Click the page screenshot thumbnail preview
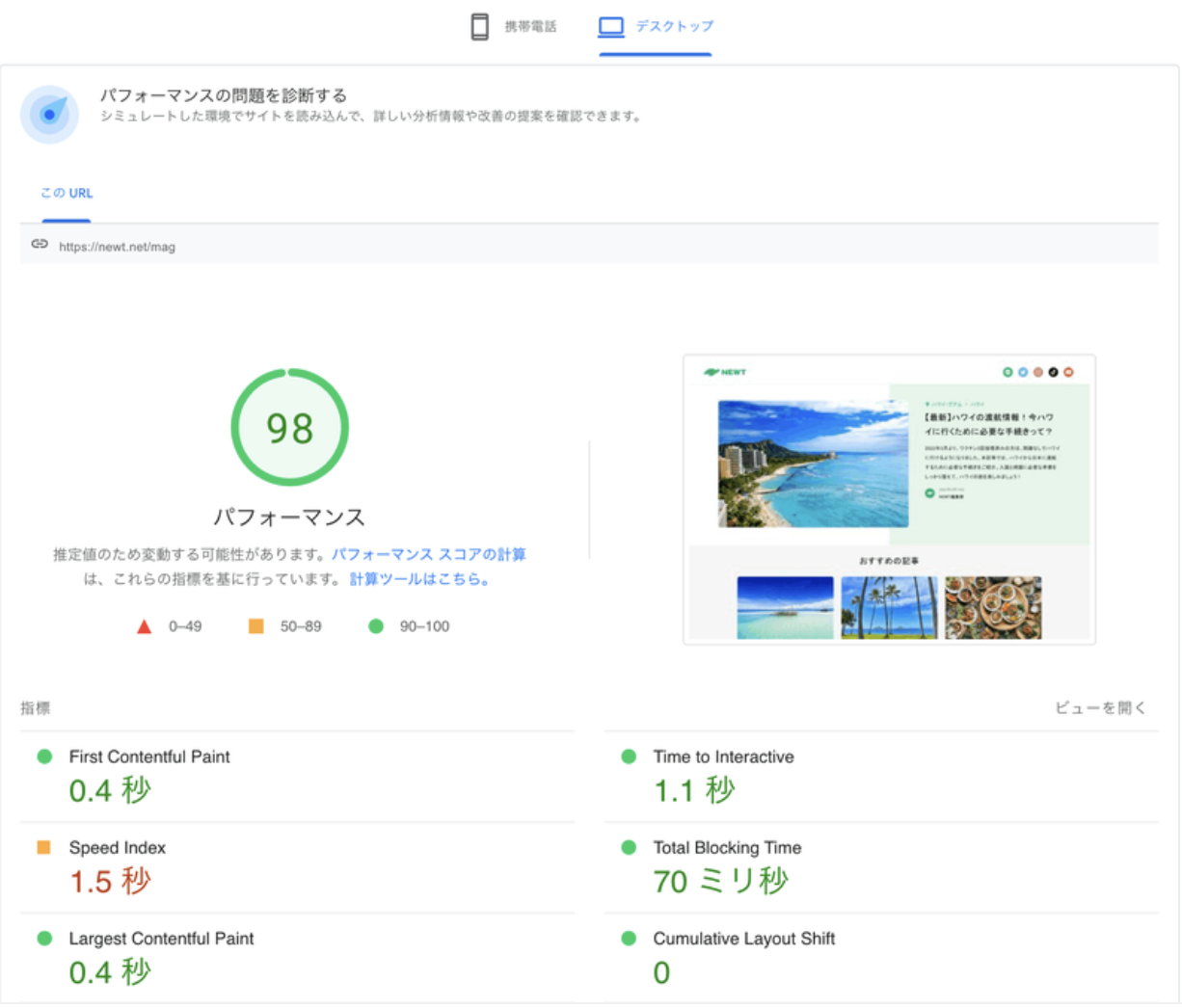The width and height of the screenshot is (1182, 1008). tap(889, 499)
